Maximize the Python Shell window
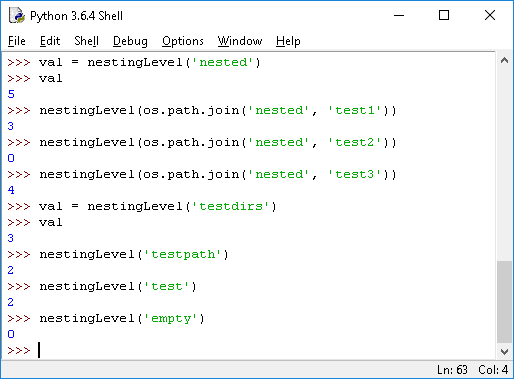This screenshot has height=379, width=514. [x=444, y=15]
